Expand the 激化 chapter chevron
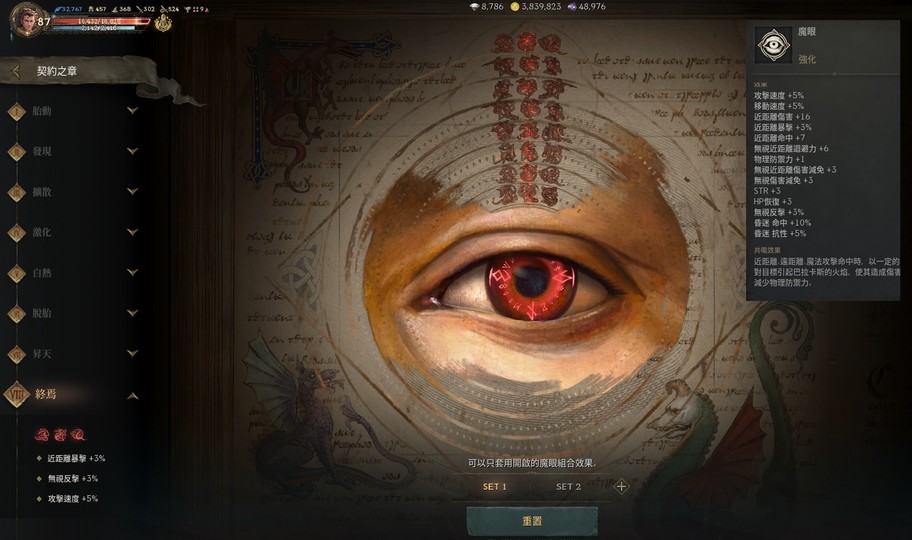 (x=133, y=232)
